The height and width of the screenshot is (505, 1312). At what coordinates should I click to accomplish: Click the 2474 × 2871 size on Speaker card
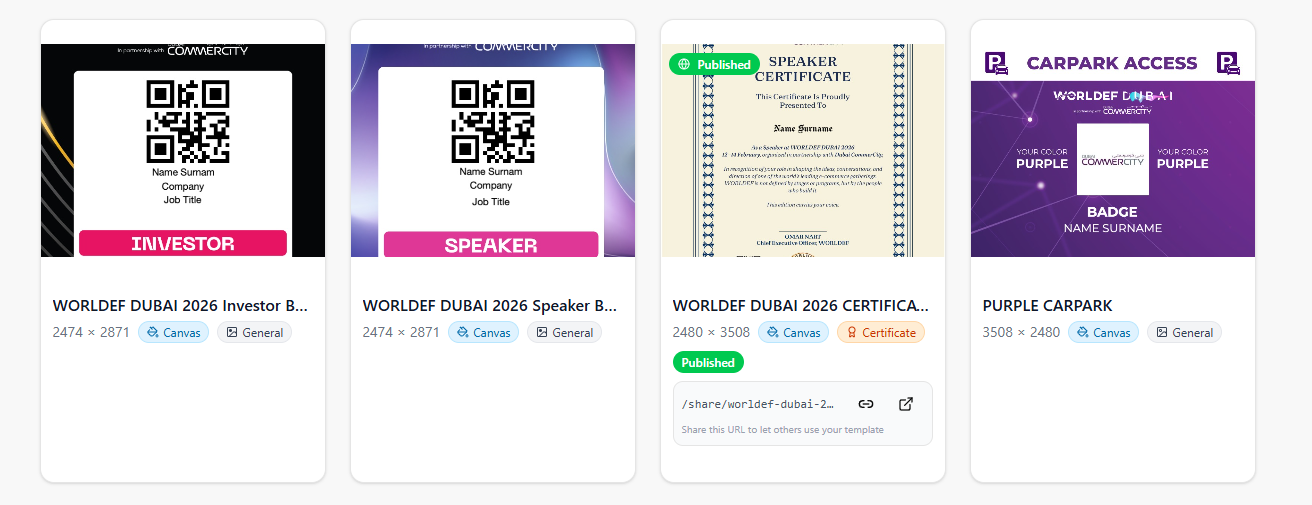[x=401, y=332]
